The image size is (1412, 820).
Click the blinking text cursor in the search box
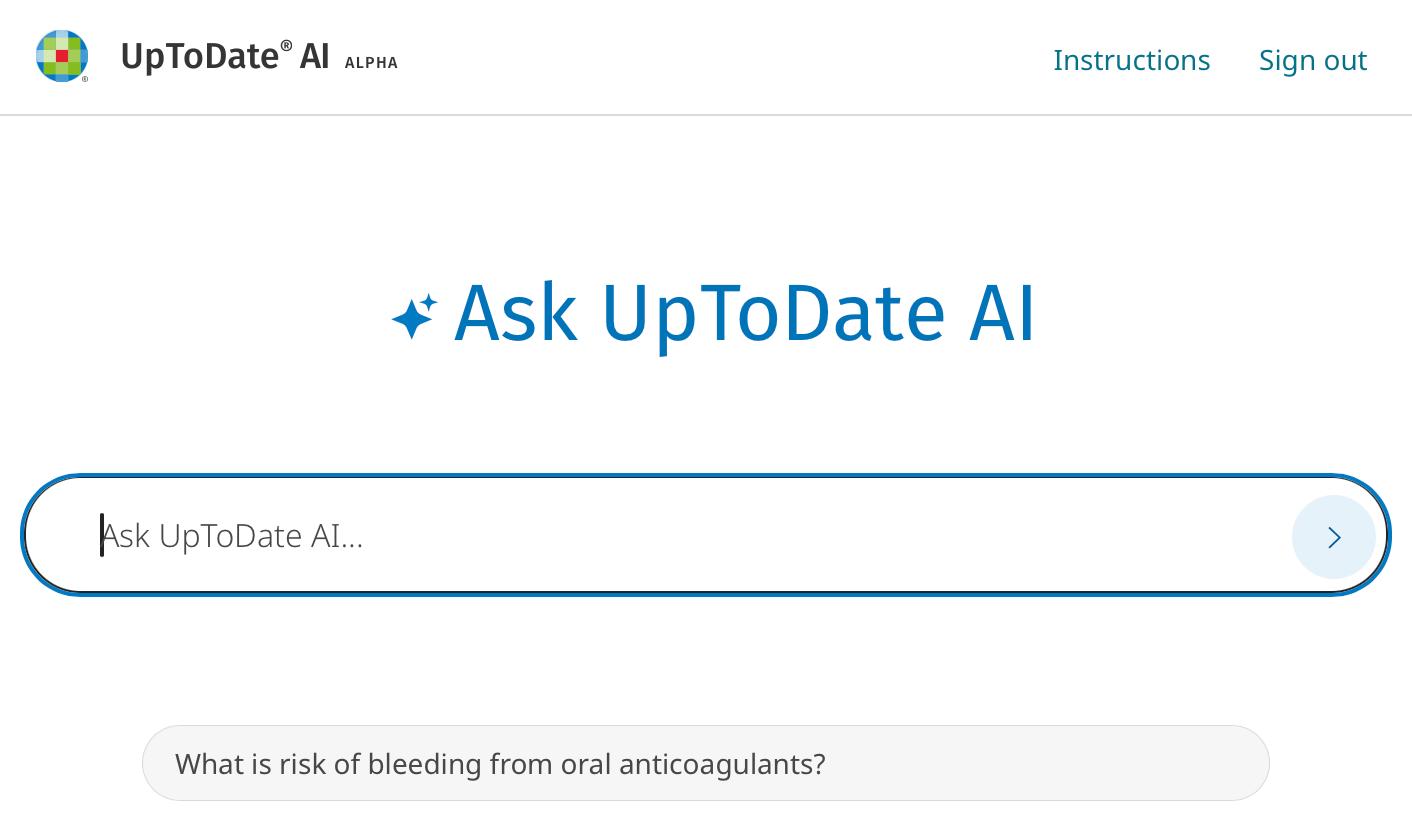coord(102,535)
